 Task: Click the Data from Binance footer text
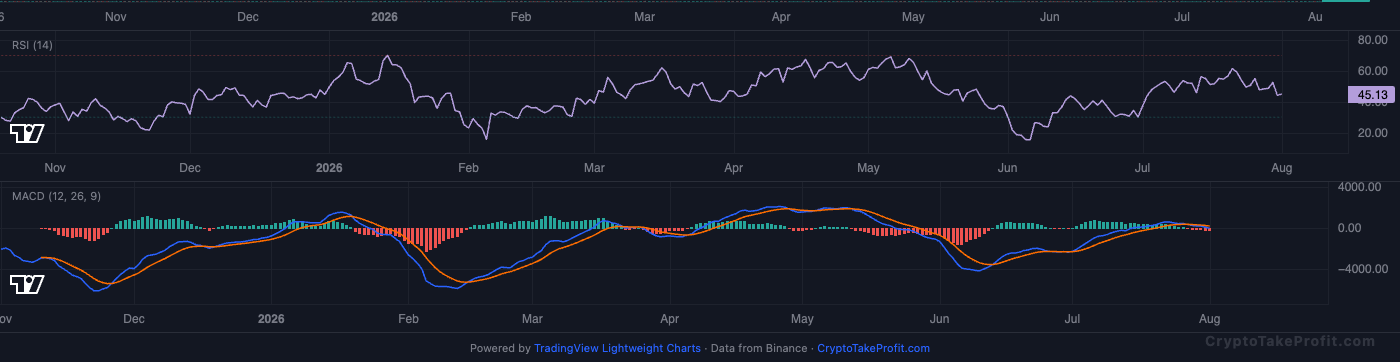pos(758,349)
